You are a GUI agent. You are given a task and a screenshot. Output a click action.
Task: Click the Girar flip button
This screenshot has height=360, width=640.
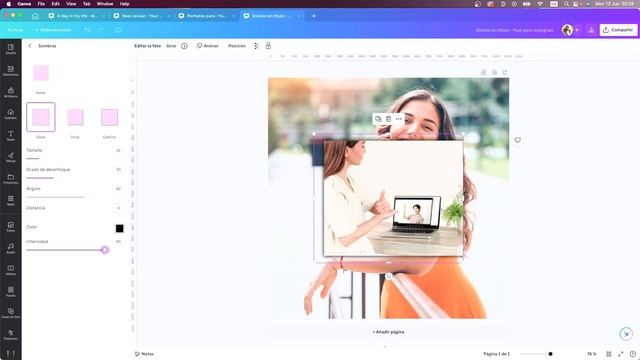171,46
